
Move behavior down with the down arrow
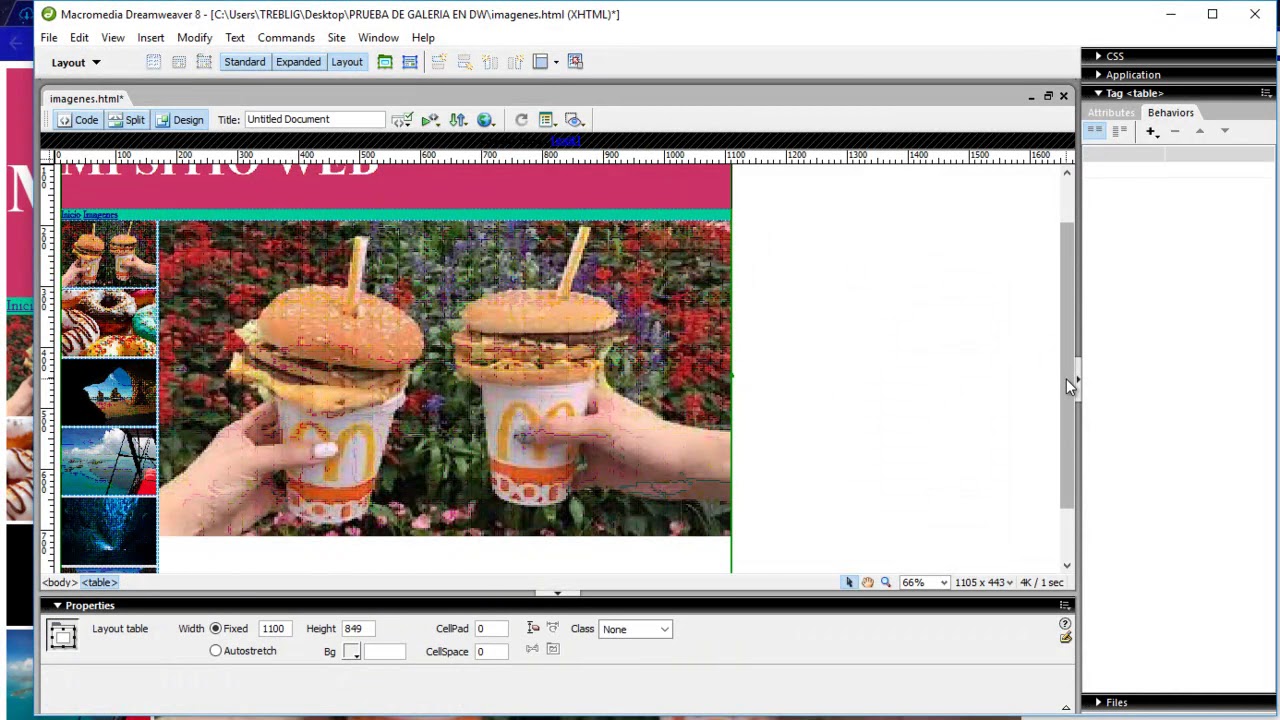(1224, 131)
